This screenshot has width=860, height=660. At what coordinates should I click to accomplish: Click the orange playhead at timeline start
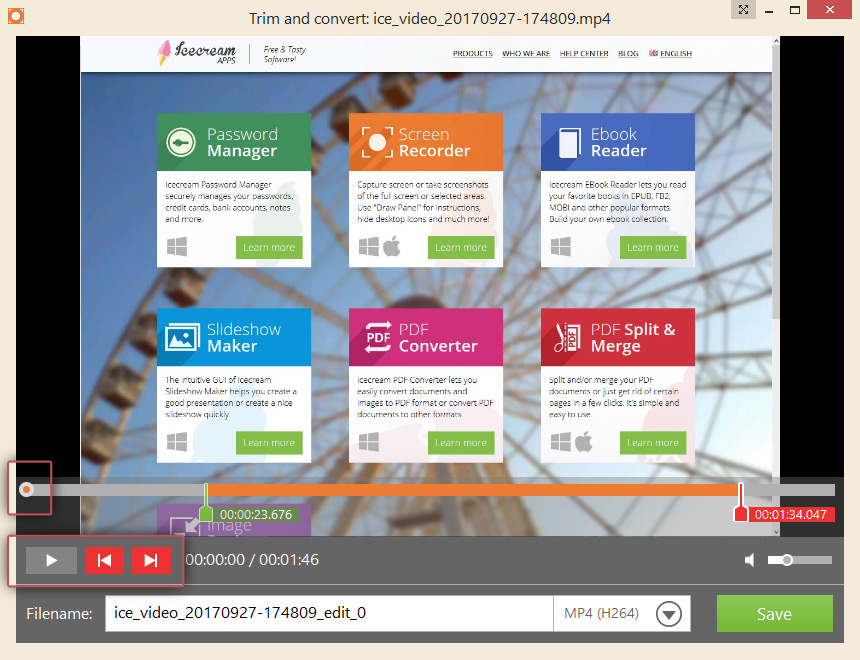pyautogui.click(x=26, y=489)
